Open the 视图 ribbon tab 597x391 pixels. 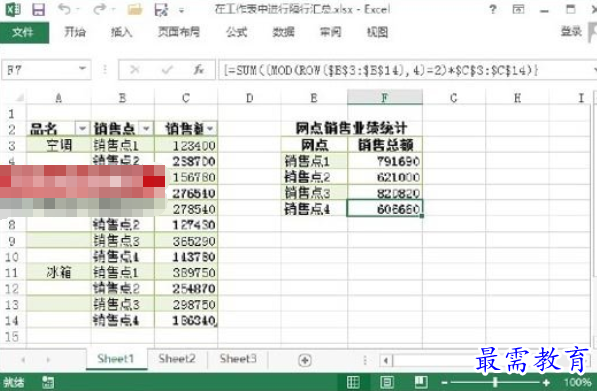[377, 32]
